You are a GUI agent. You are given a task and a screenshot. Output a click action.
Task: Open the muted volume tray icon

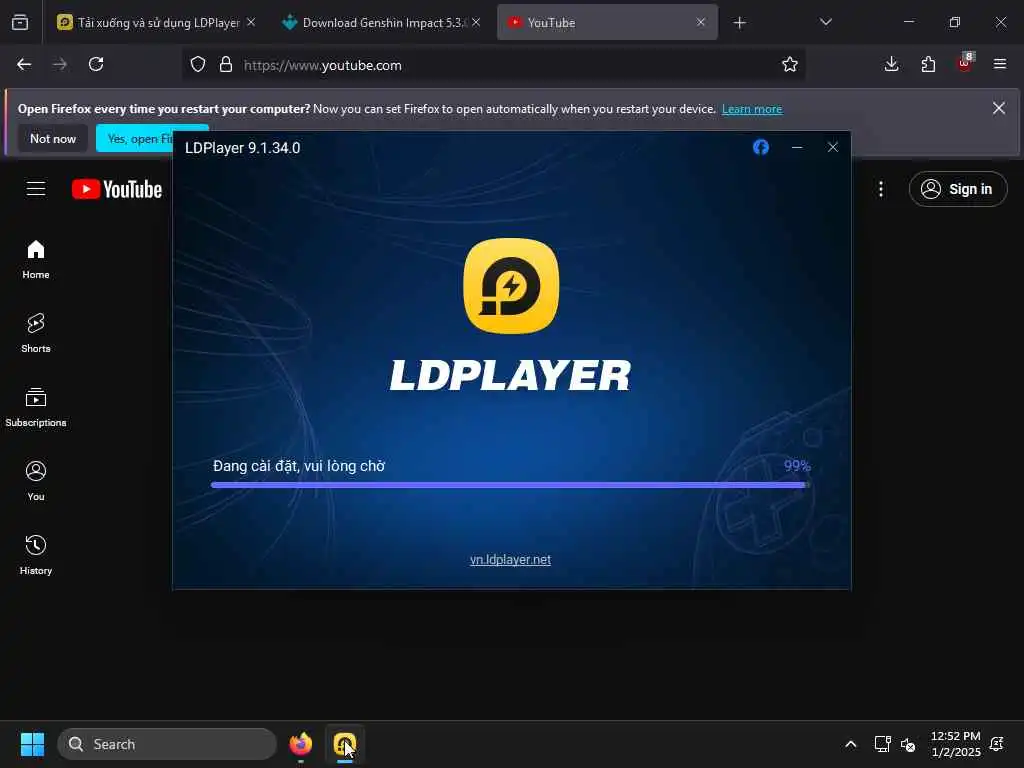(x=908, y=744)
